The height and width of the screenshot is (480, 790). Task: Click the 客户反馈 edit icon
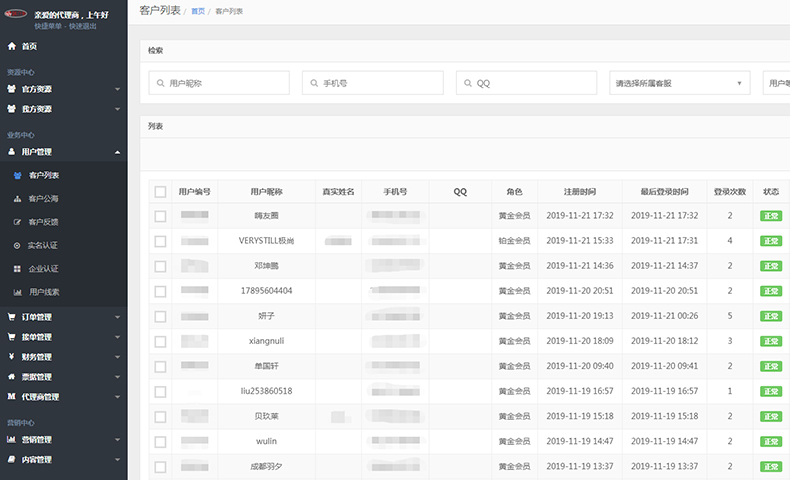pos(18,222)
